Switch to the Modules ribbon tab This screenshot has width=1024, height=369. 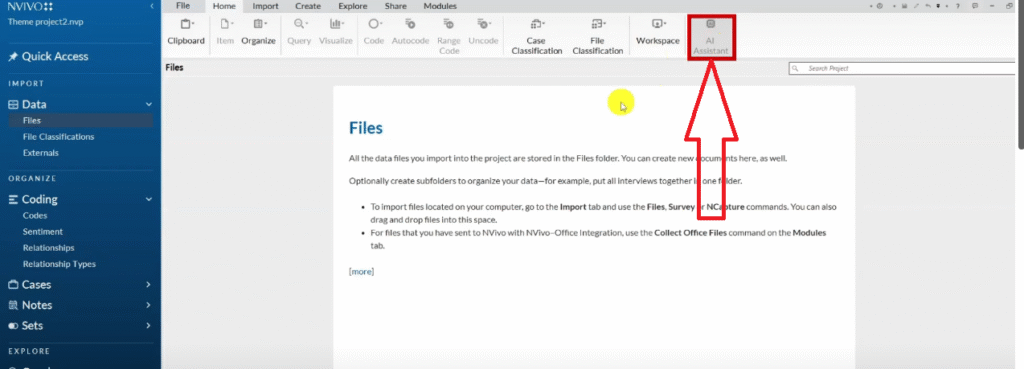click(x=440, y=6)
